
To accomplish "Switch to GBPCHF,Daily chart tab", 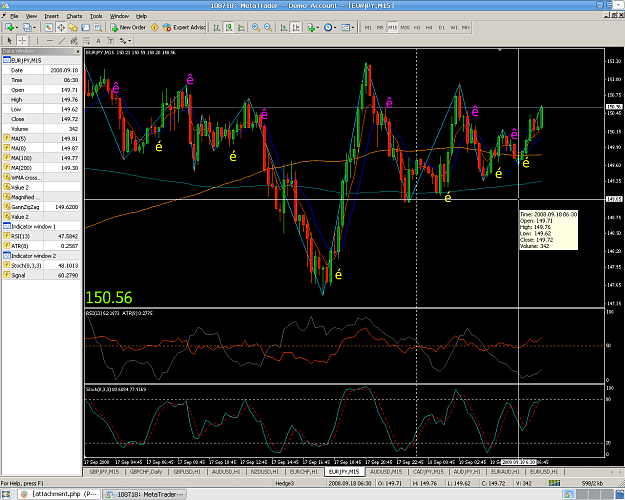I will 145,472.
